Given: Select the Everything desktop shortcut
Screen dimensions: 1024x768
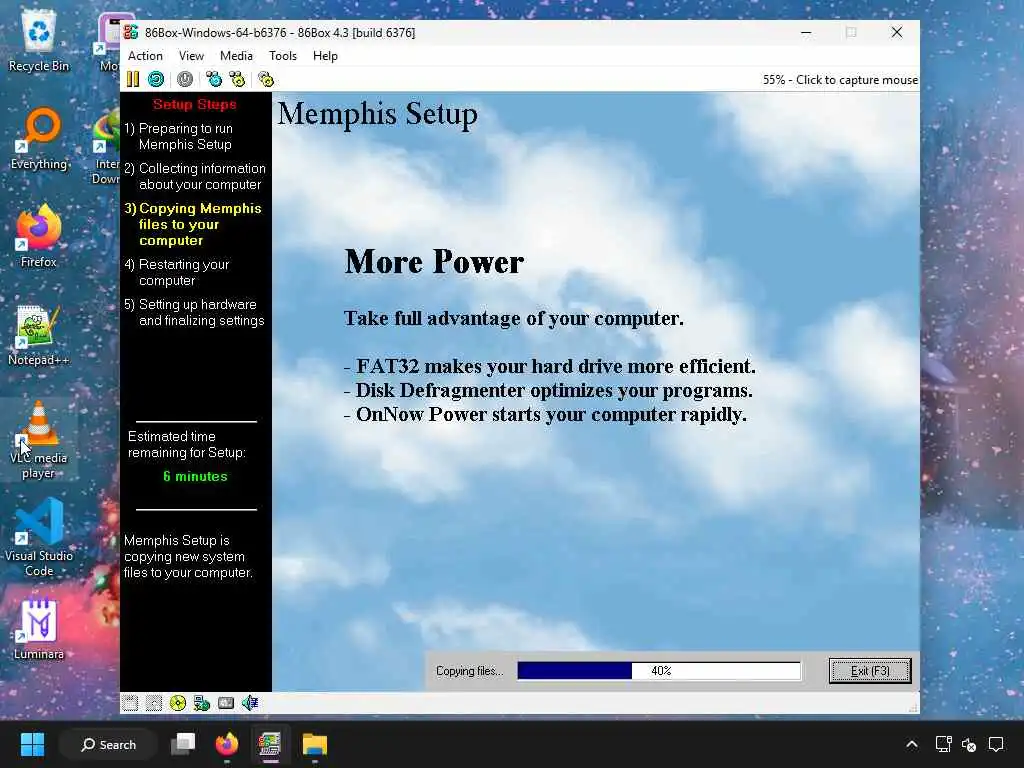Looking at the screenshot, I should click(39, 138).
